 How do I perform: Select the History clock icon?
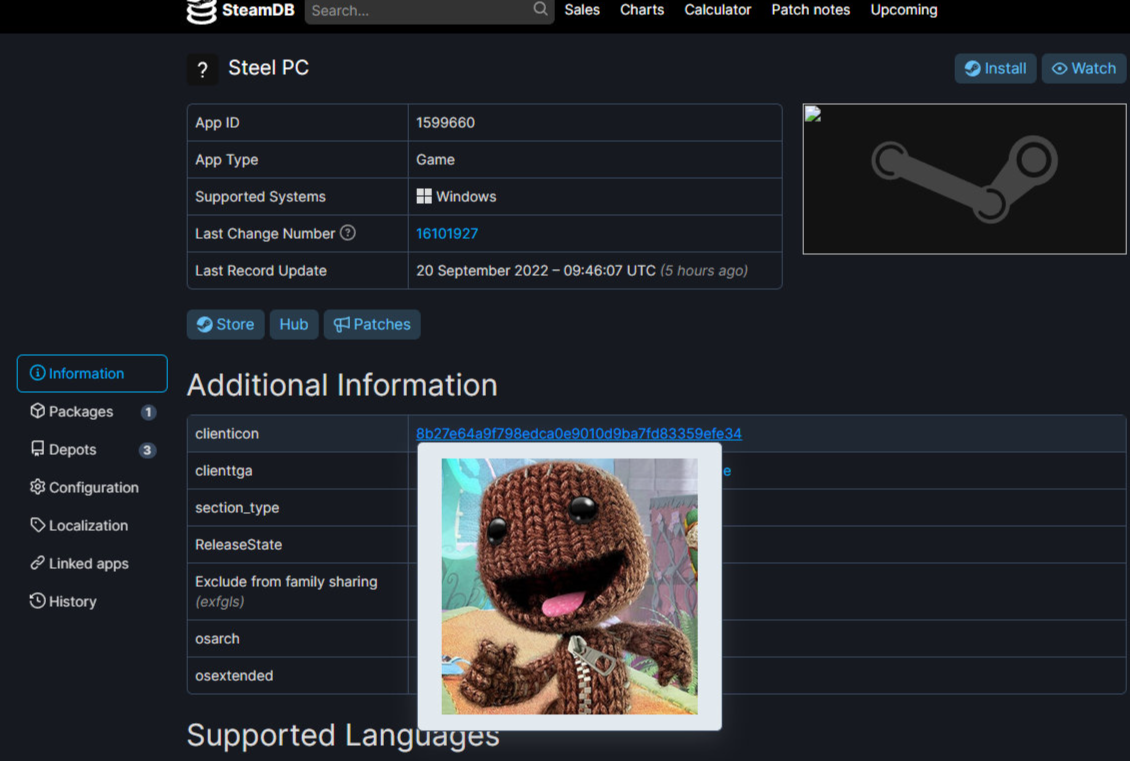coord(36,601)
